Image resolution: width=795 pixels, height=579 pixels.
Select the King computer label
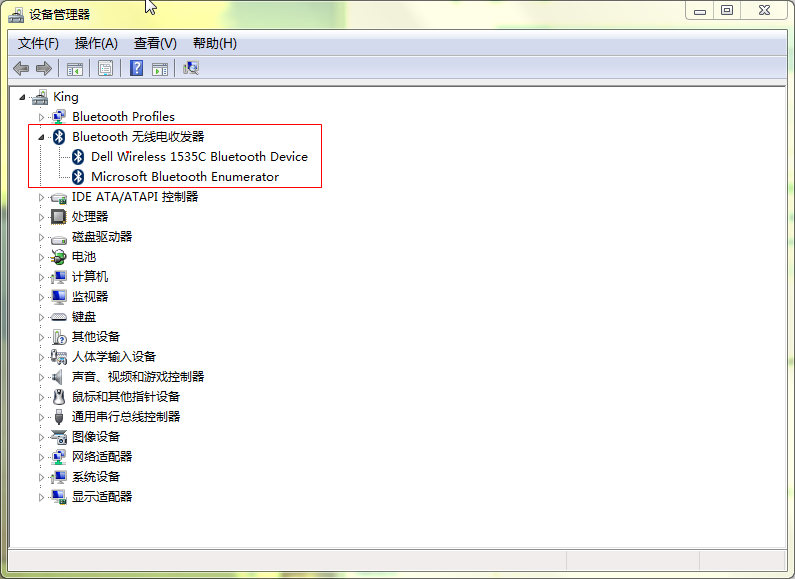tap(66, 97)
